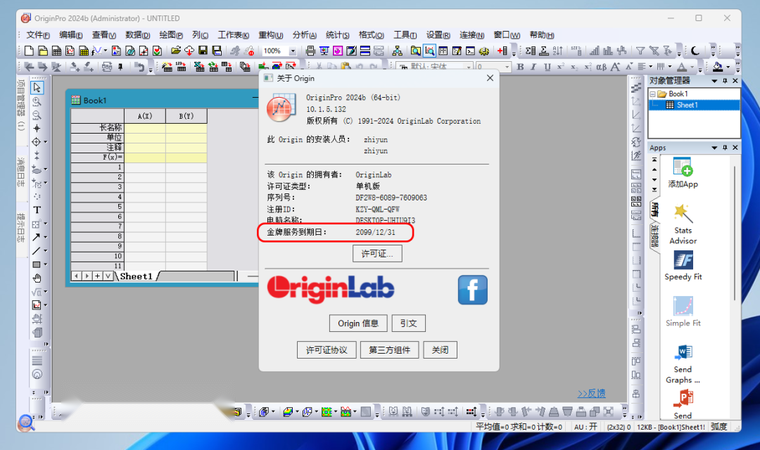Viewport: 760px width, 450px height.
Task: Open the Send Graphs to Word app
Action: click(683, 364)
